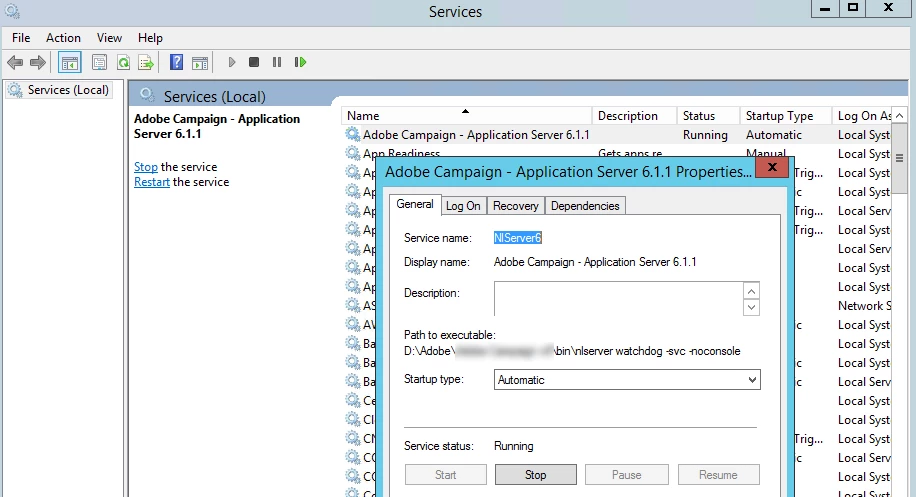The image size is (916, 497).
Task: Click the Refresh toolbar icon
Action: (x=123, y=62)
